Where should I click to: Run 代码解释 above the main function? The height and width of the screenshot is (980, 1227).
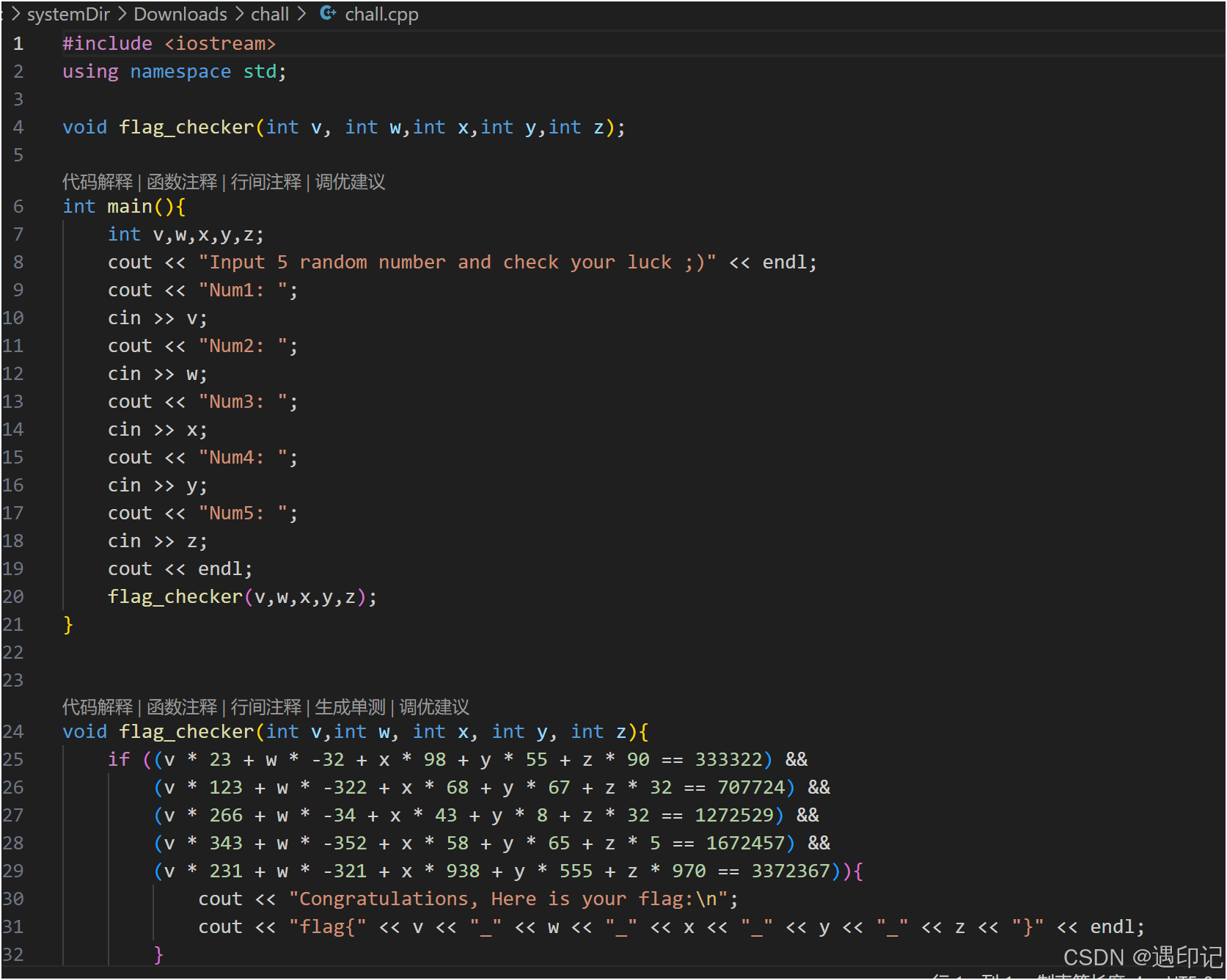point(97,182)
